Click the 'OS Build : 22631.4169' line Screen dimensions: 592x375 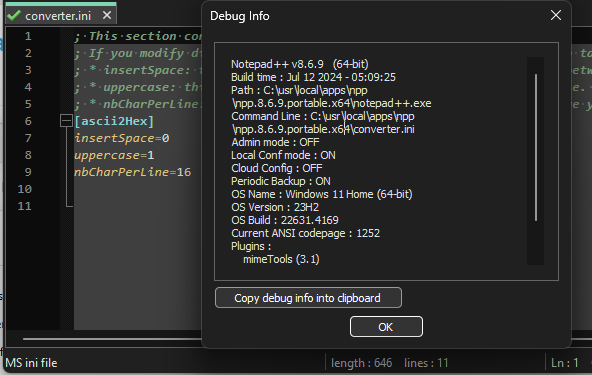285,220
